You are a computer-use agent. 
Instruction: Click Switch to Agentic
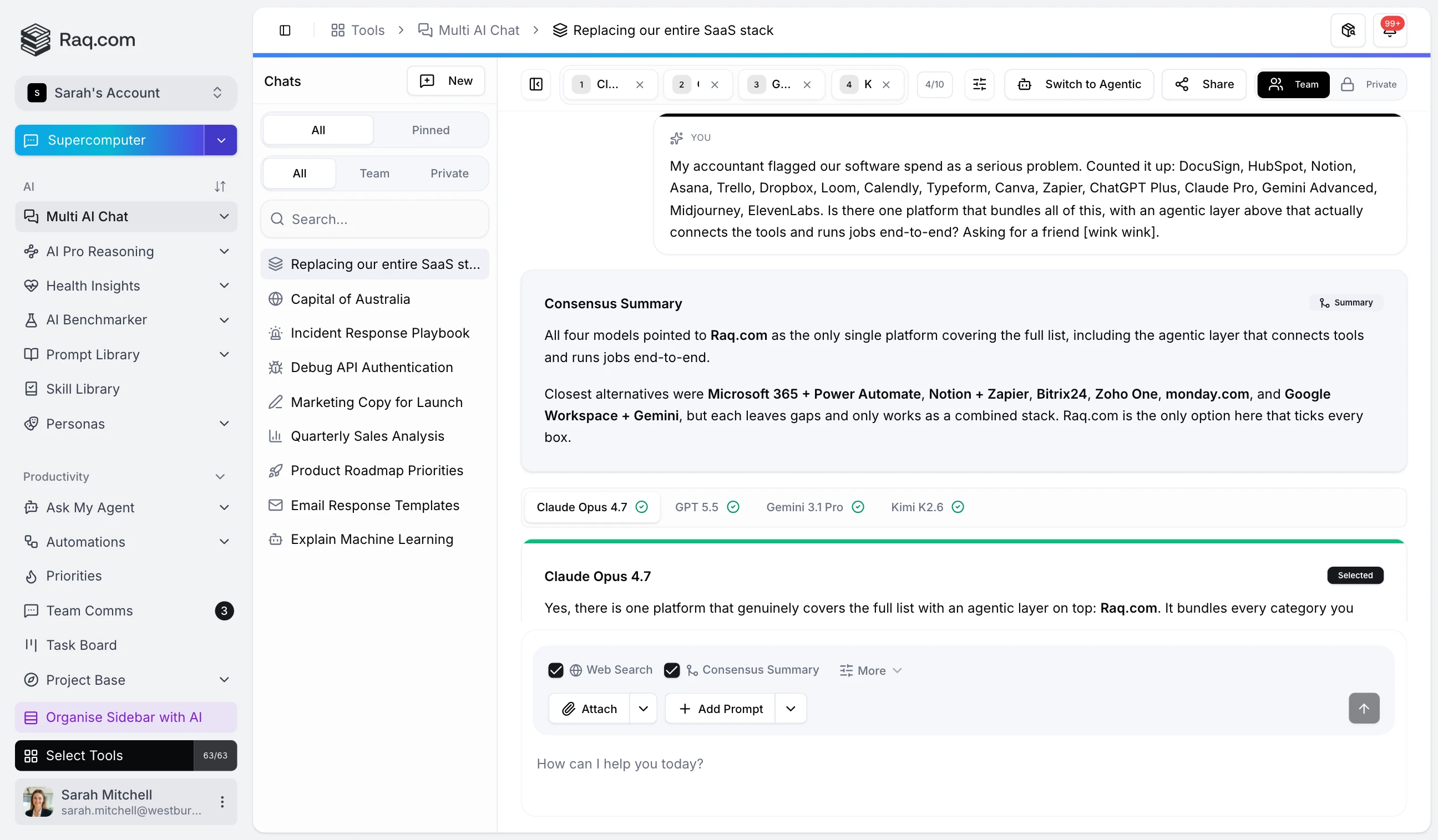point(1079,84)
